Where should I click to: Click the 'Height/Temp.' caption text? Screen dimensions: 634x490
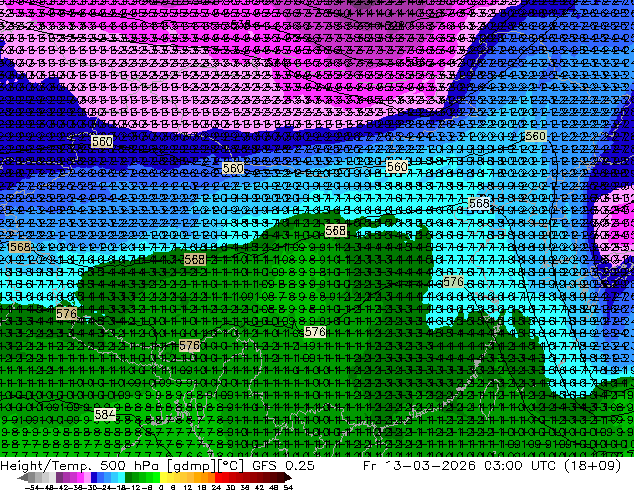(46, 466)
